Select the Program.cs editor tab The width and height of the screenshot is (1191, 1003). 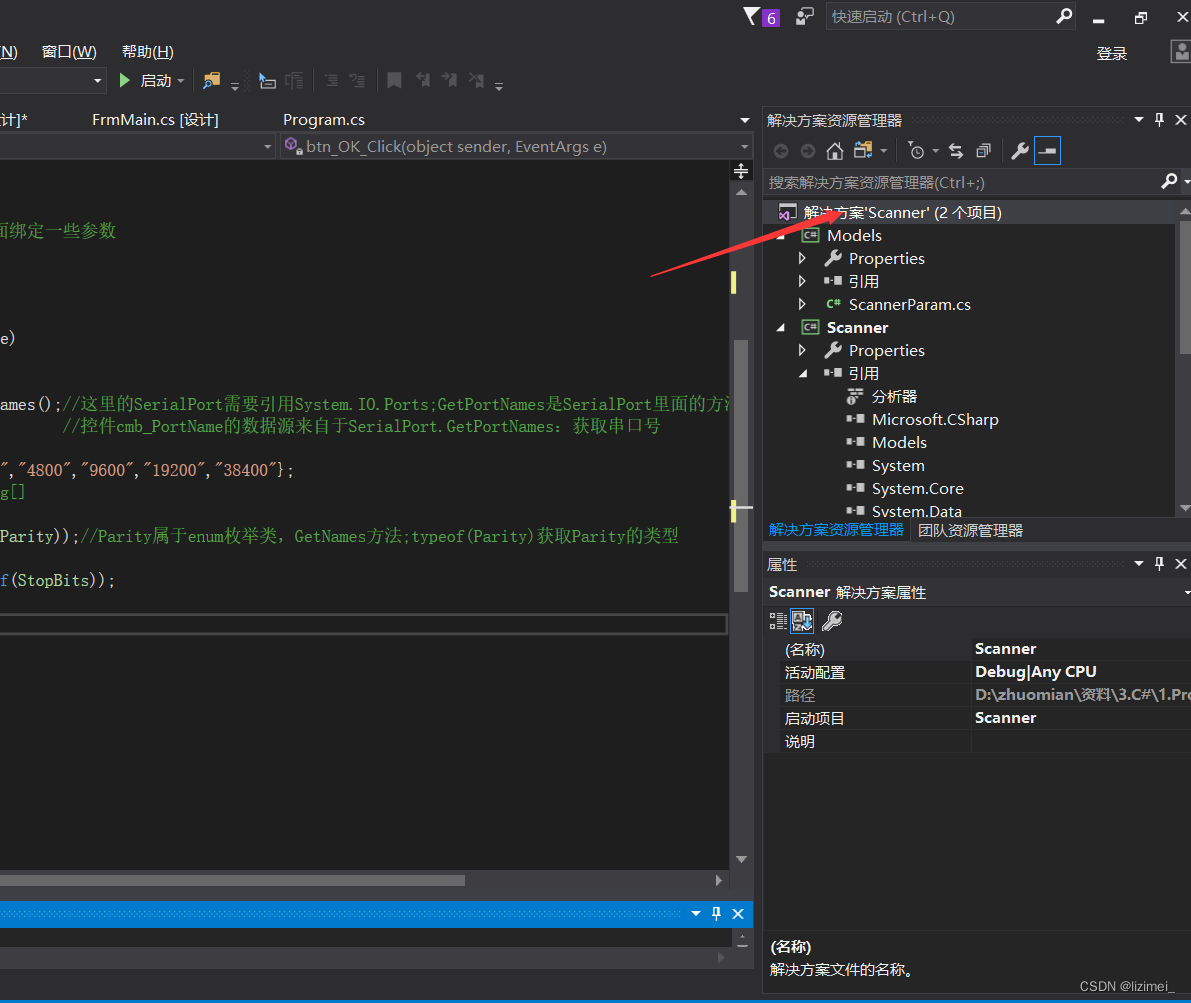(x=323, y=119)
